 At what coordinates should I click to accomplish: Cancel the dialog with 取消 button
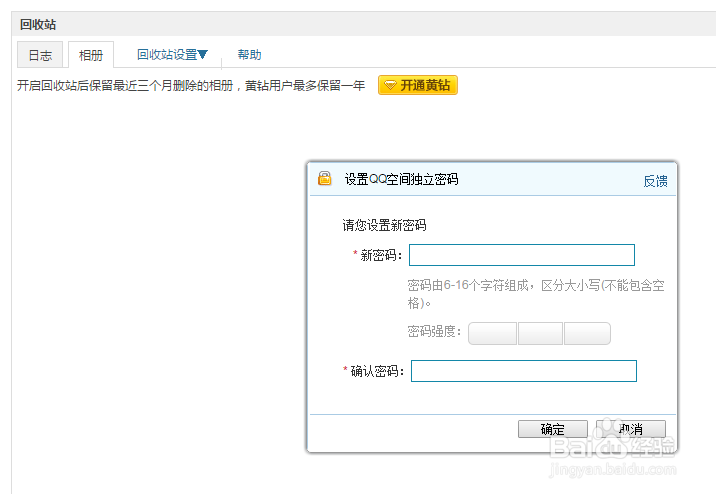coord(631,429)
